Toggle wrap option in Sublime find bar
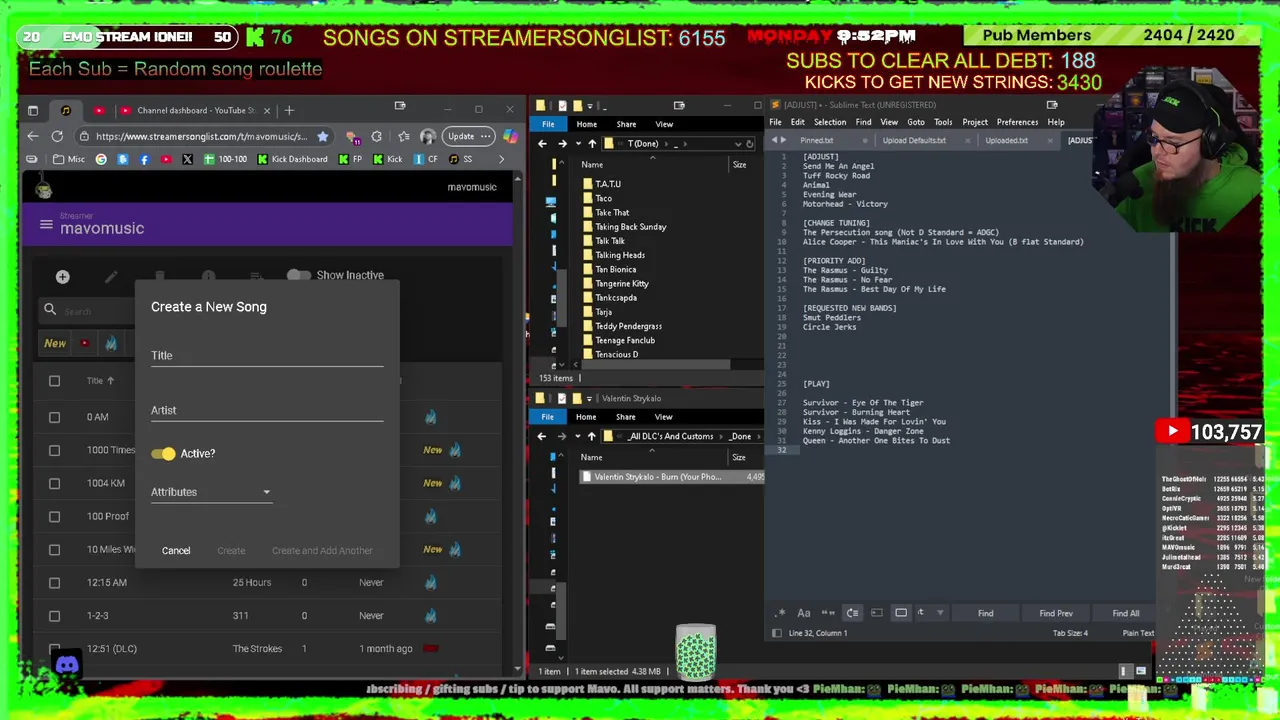The image size is (1280, 720). [852, 613]
